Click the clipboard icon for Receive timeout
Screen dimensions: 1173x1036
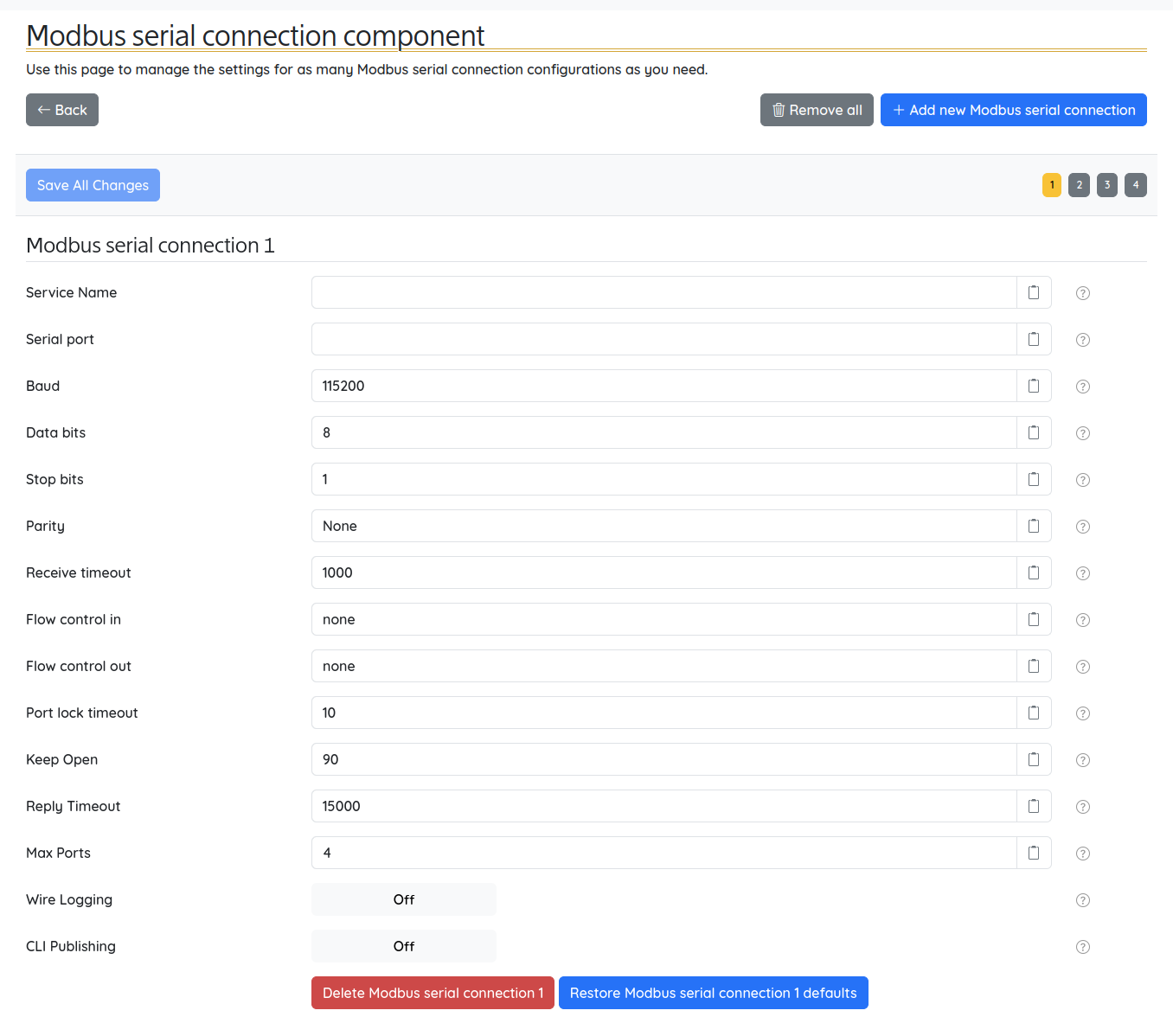point(1034,572)
